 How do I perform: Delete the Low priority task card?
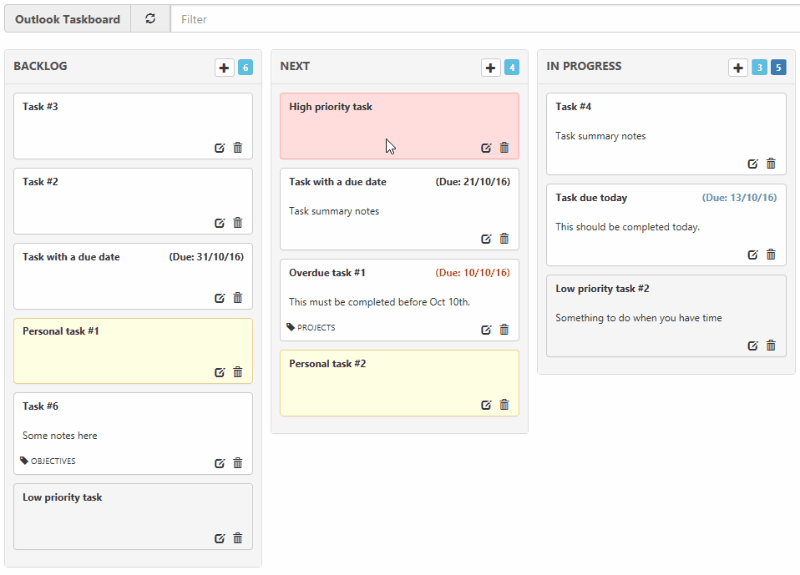pos(238,538)
